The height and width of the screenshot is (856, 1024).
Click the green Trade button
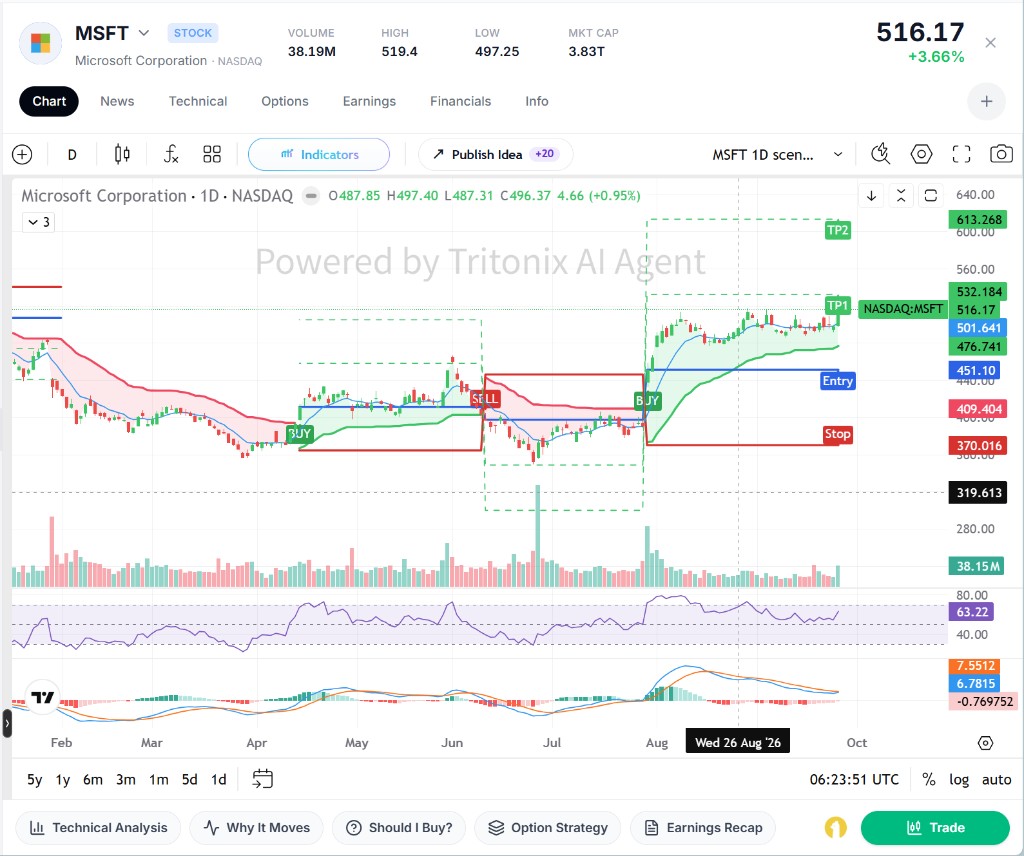point(935,828)
